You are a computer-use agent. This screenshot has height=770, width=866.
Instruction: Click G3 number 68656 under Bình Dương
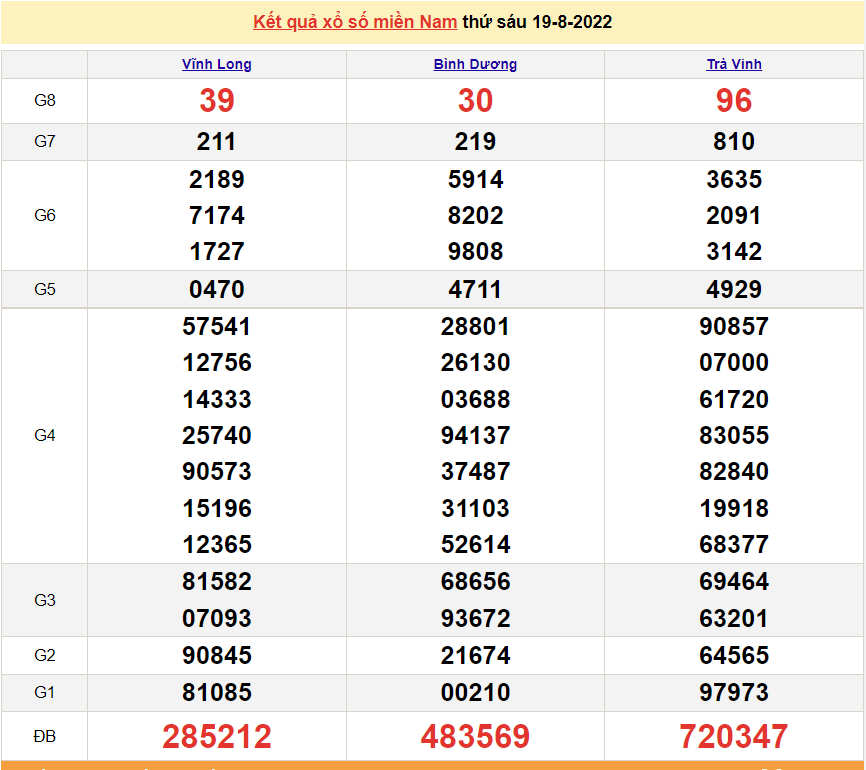(475, 582)
